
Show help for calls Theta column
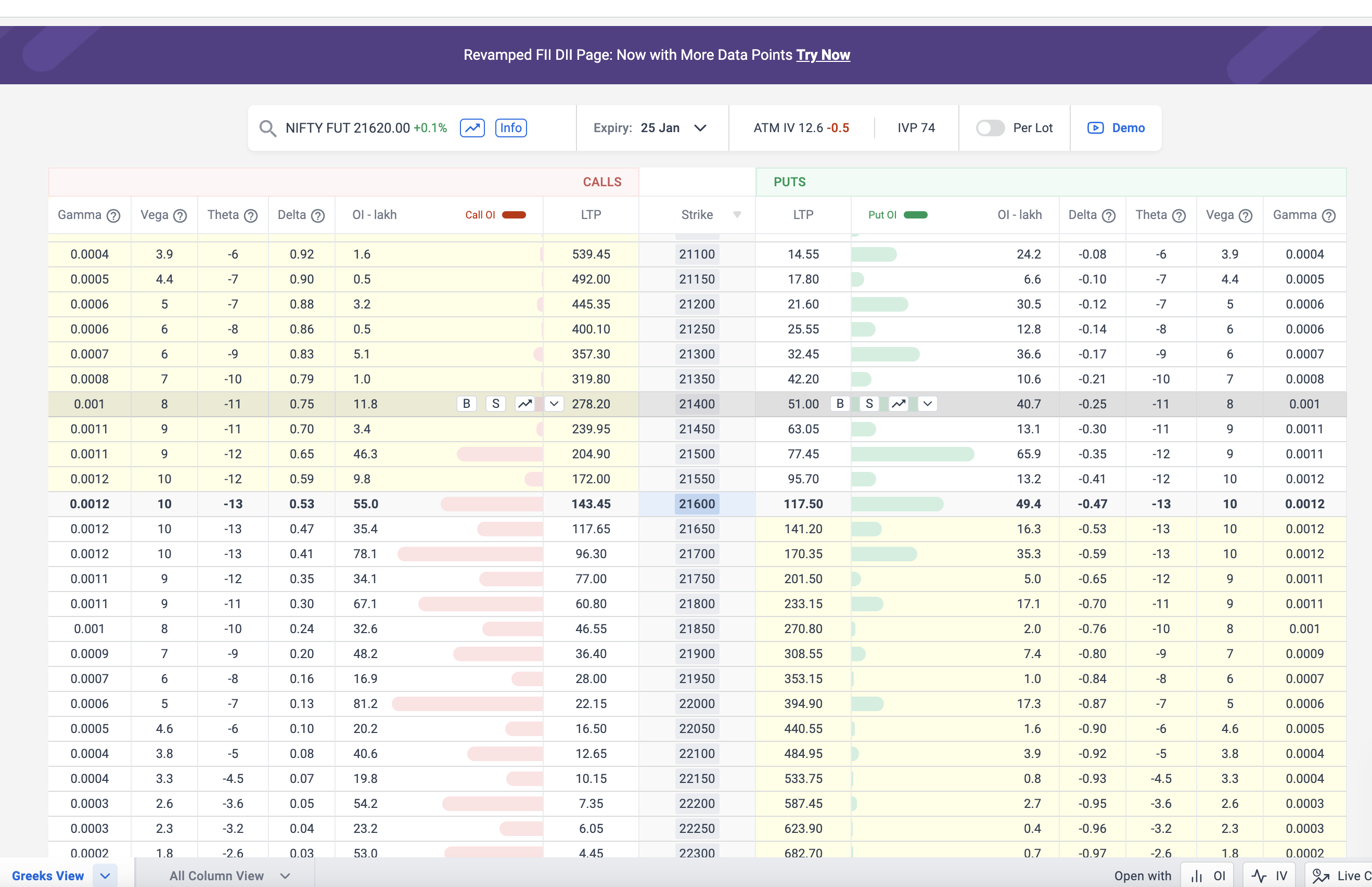tap(251, 215)
